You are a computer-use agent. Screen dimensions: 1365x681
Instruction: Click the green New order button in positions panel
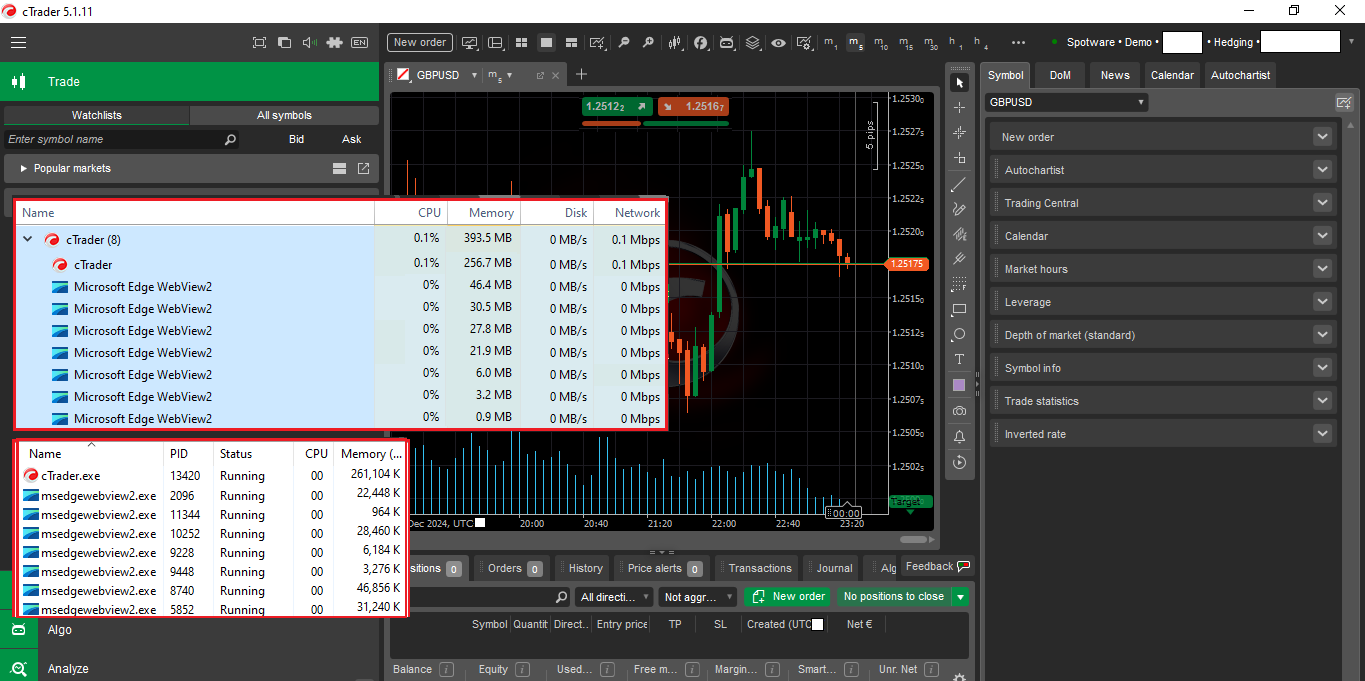(788, 597)
